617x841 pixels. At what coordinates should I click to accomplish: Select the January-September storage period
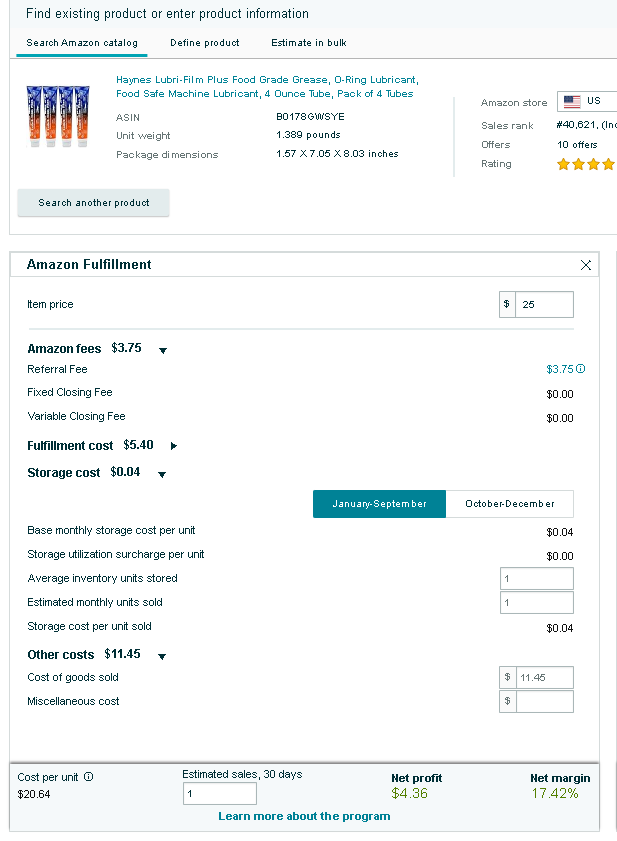click(379, 504)
